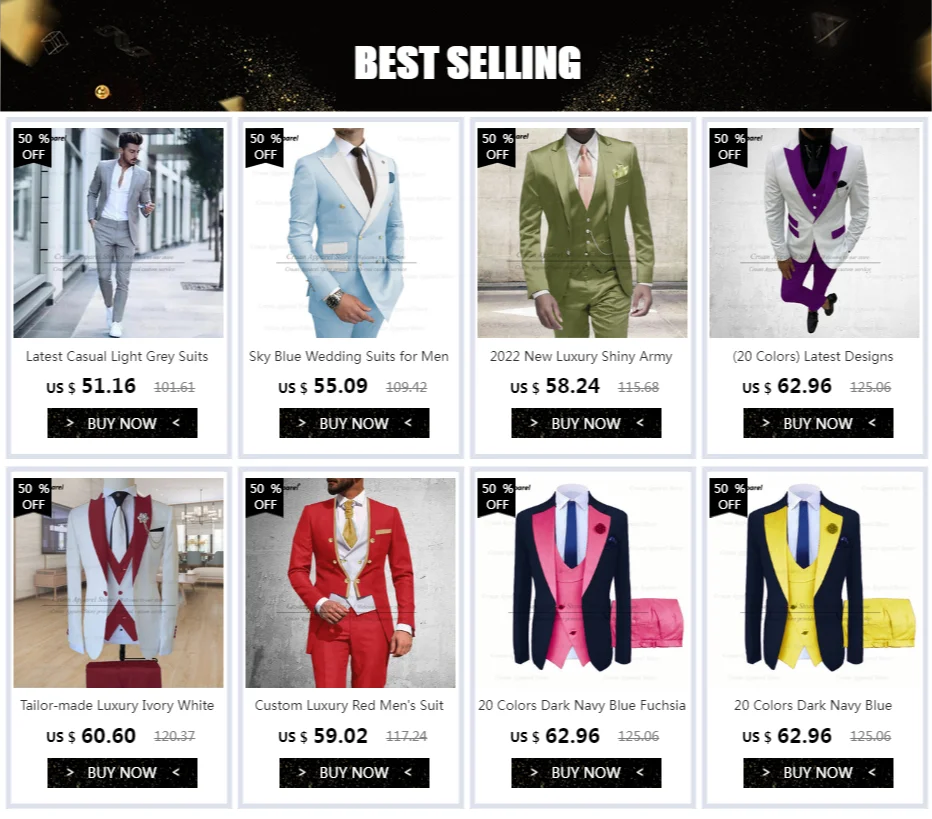This screenshot has width=932, height=819.
Task: Open the 2022 New Luxury Shiny Army title
Action: (x=581, y=357)
